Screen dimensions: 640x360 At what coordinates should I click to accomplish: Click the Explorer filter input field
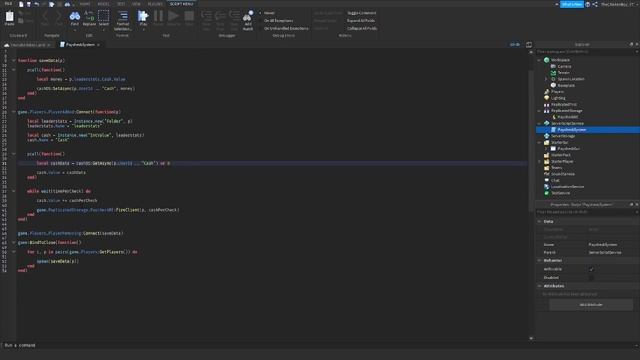pyautogui.click(x=586, y=52)
